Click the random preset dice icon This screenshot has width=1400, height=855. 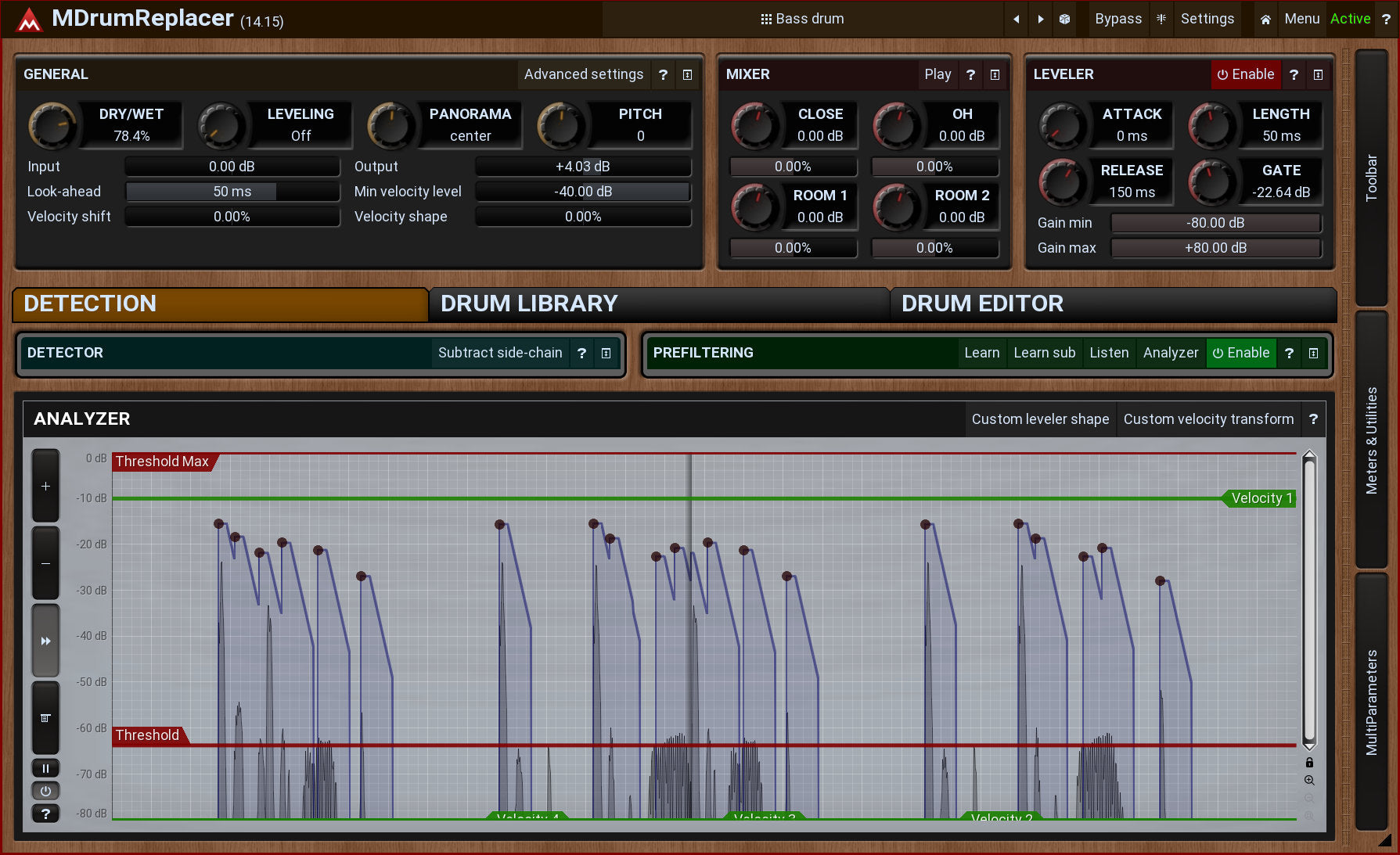pos(1064,19)
